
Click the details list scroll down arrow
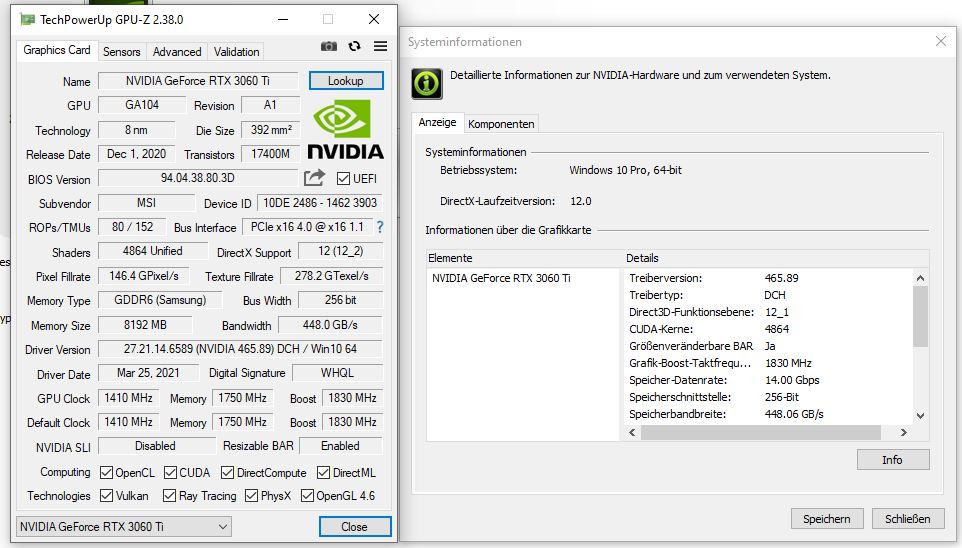pyautogui.click(x=920, y=415)
